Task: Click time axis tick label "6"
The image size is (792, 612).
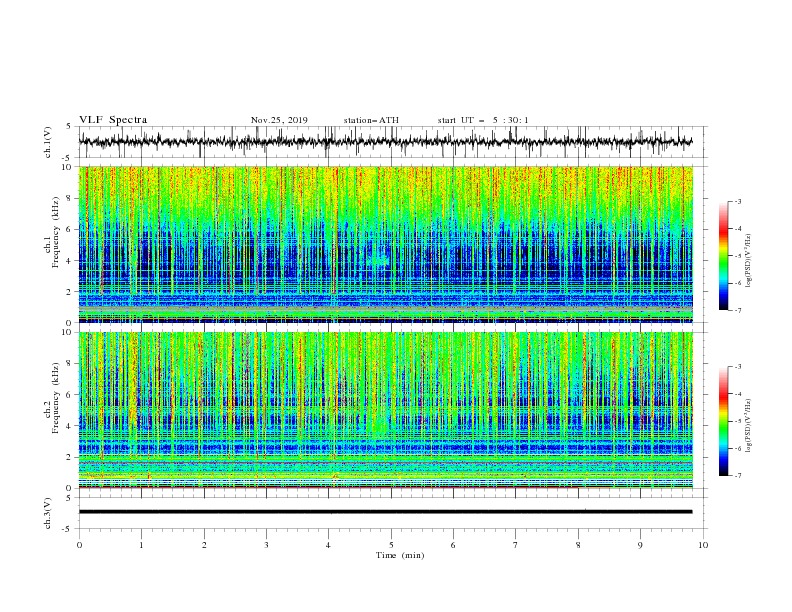Action: point(453,545)
